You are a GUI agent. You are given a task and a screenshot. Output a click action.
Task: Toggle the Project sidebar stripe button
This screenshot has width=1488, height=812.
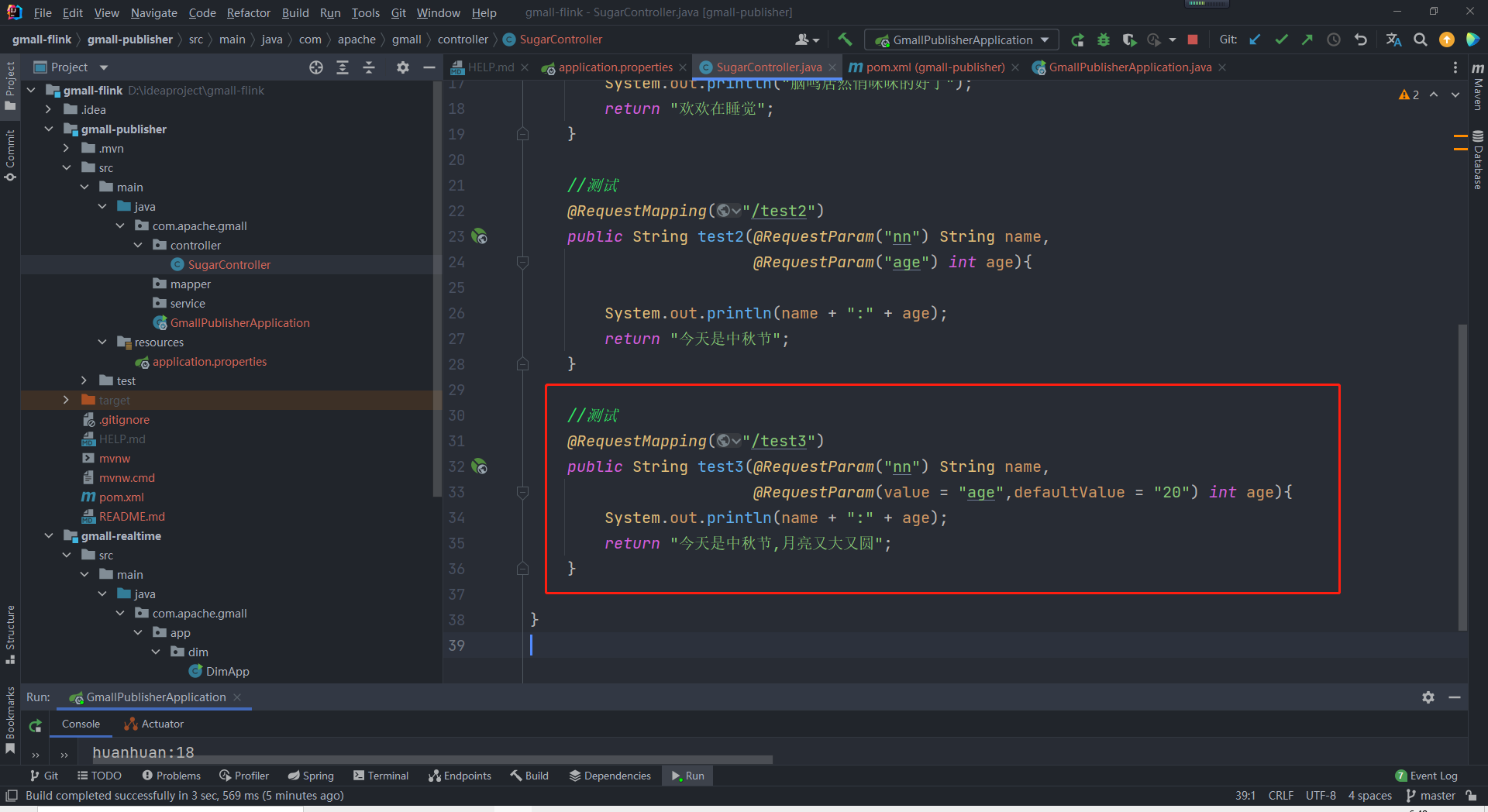(10, 86)
